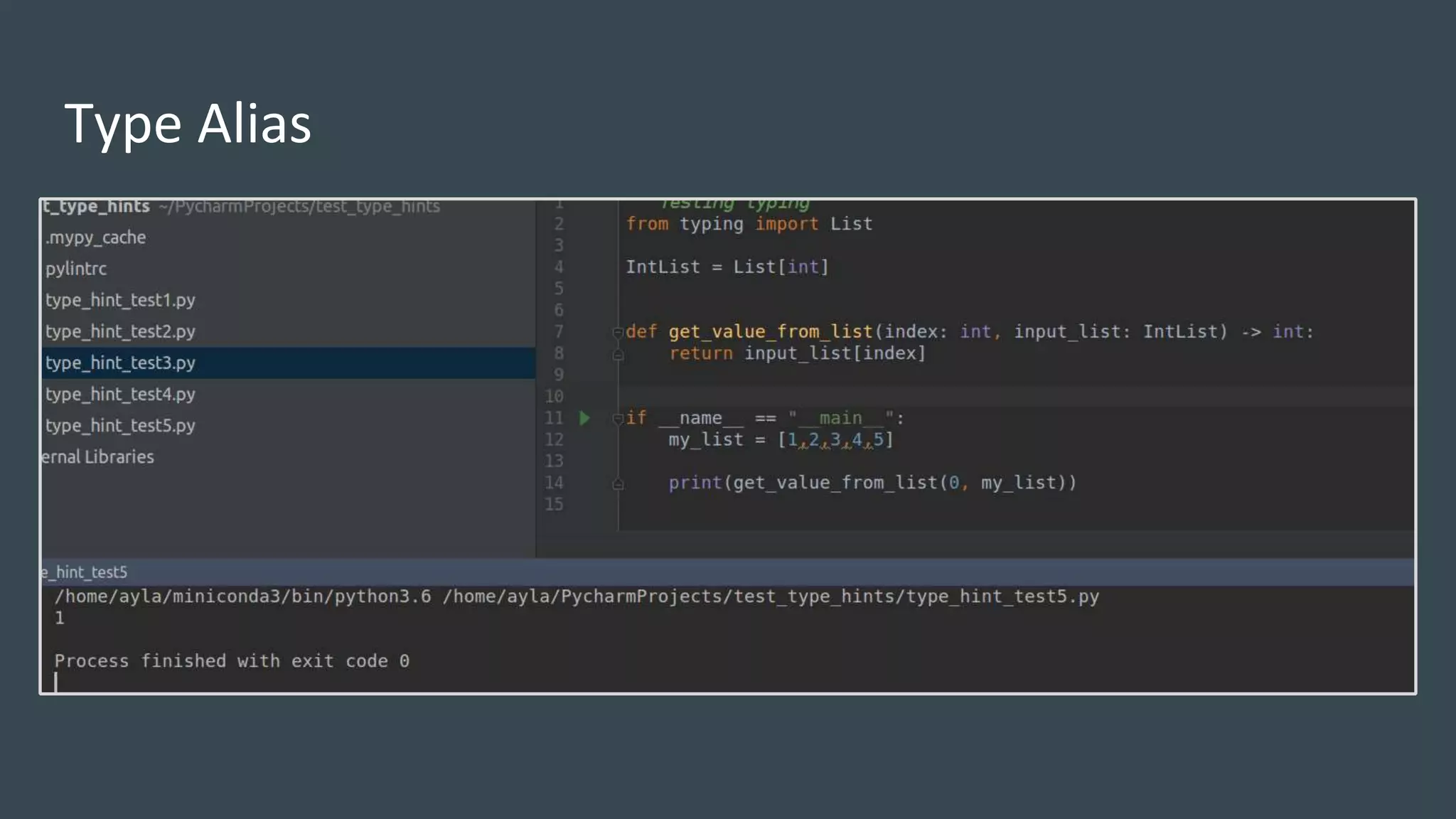The height and width of the screenshot is (819, 1456).
Task: Collapse the if __name__ block fold marker
Action: [x=617, y=419]
